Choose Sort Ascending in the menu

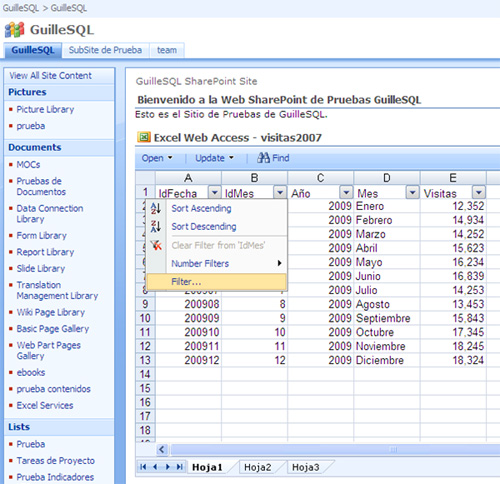(217, 208)
